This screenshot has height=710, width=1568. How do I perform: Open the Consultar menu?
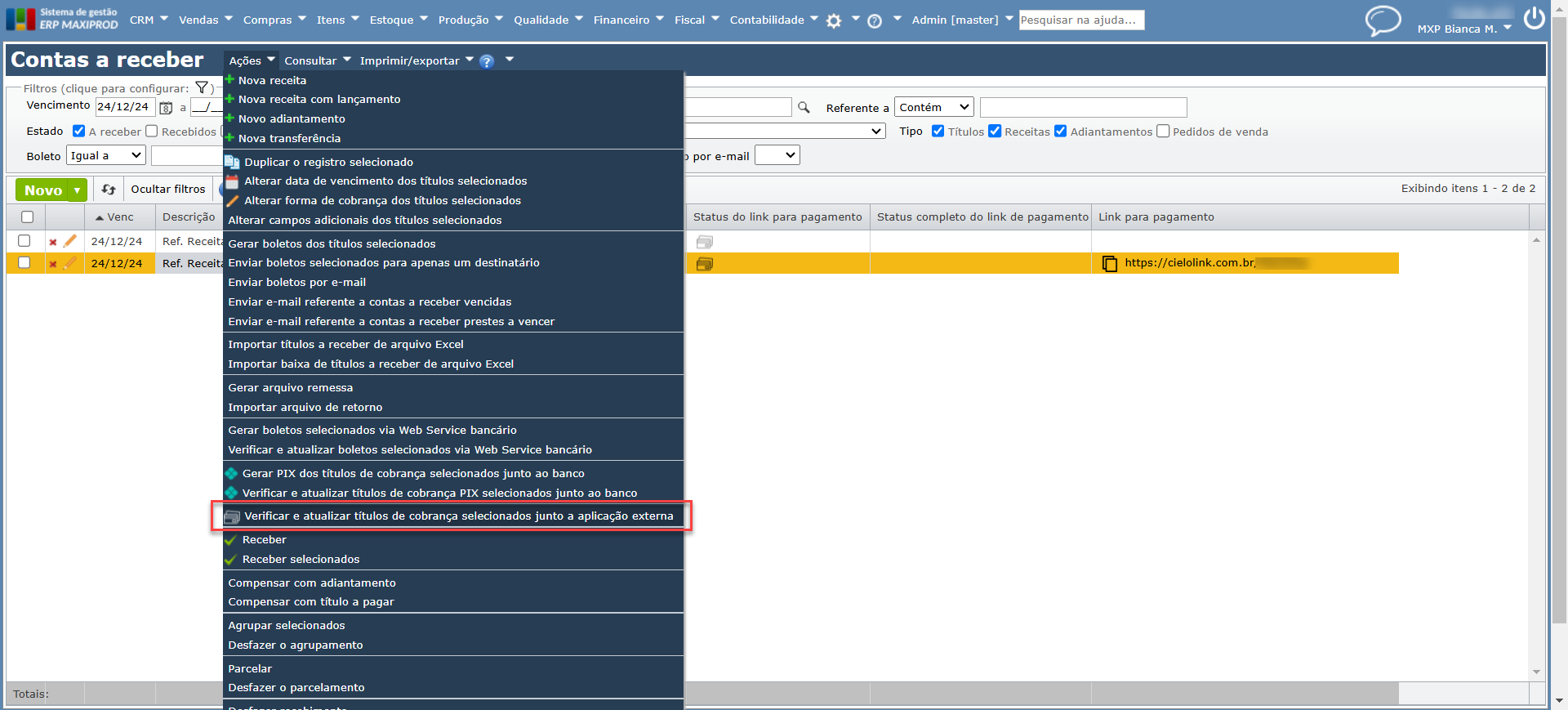[x=317, y=60]
